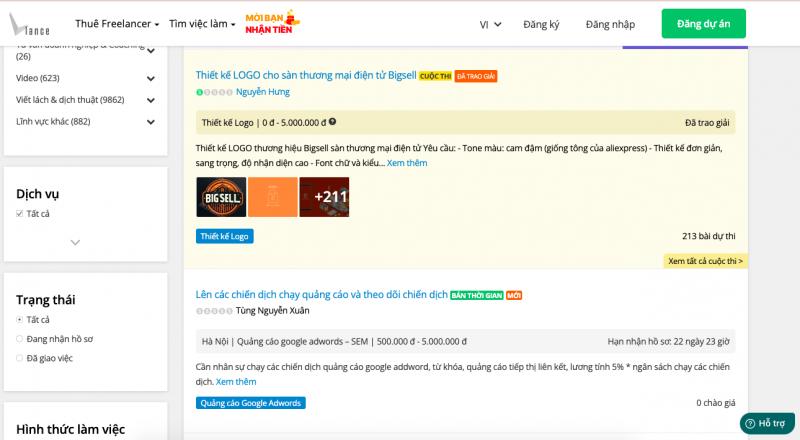Select Viết lách & dịch thuật (9862)
Screen dimensions: 800x440
(70, 100)
